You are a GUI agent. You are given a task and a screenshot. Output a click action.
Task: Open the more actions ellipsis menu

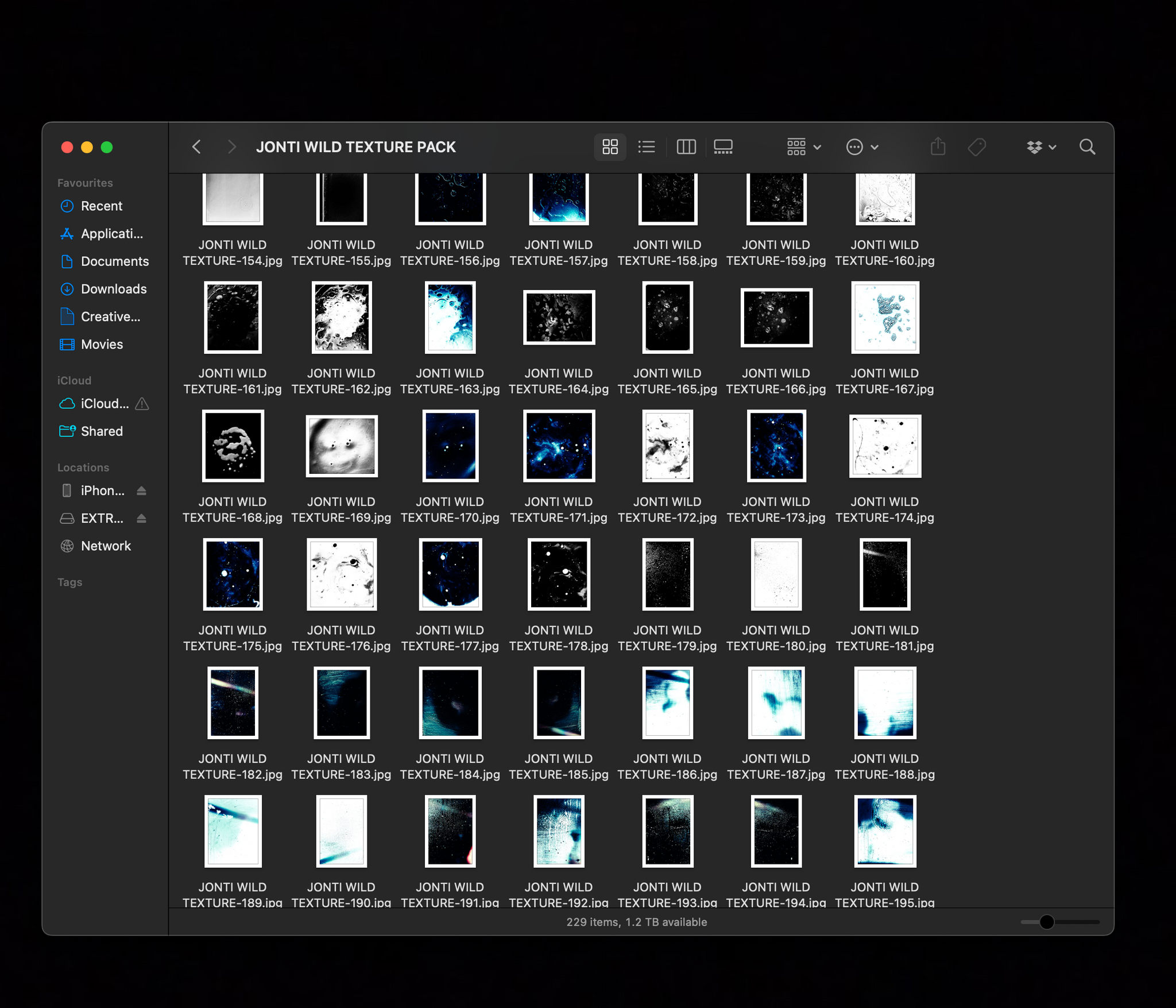[x=862, y=147]
